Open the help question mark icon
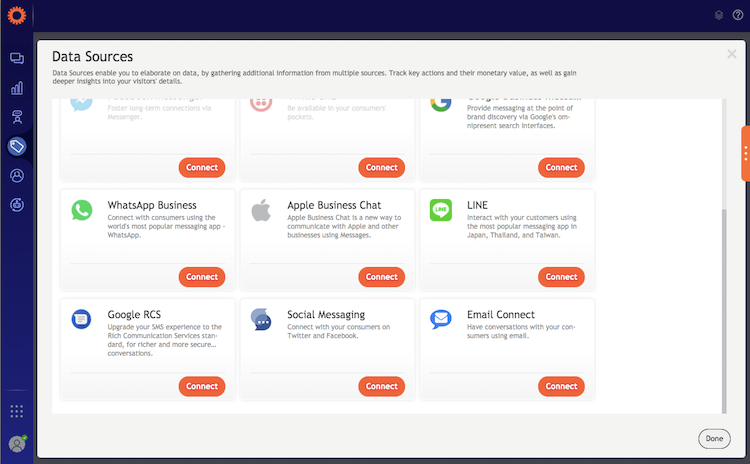The width and height of the screenshot is (750, 464). coord(738,15)
